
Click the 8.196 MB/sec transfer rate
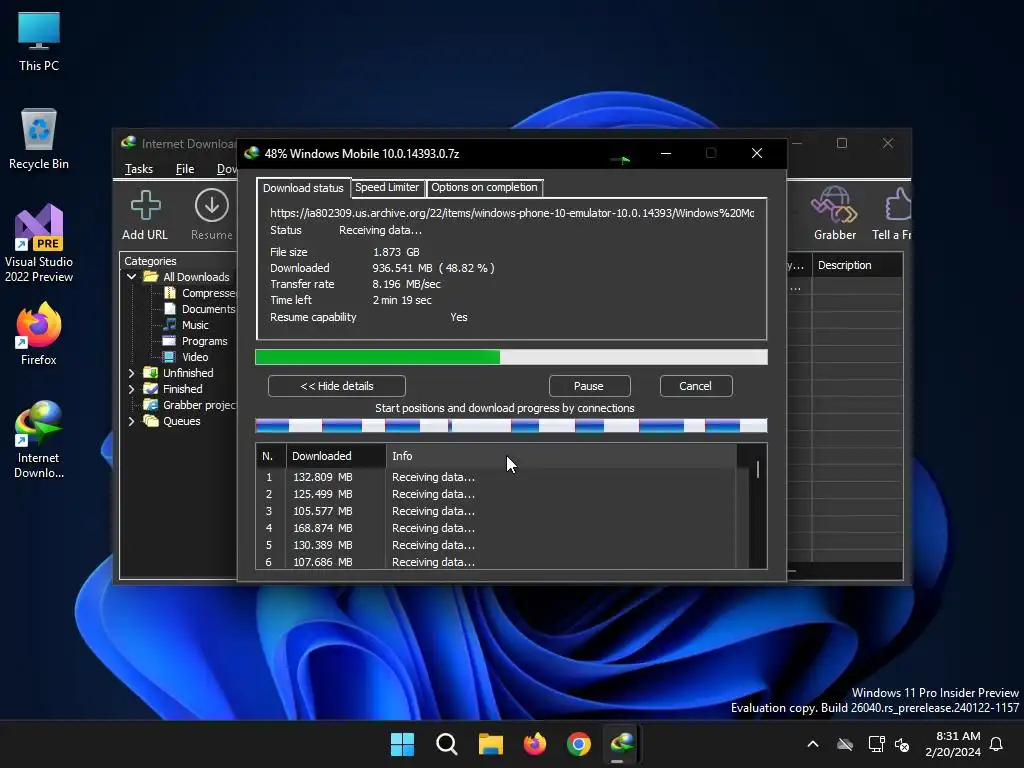(406, 284)
